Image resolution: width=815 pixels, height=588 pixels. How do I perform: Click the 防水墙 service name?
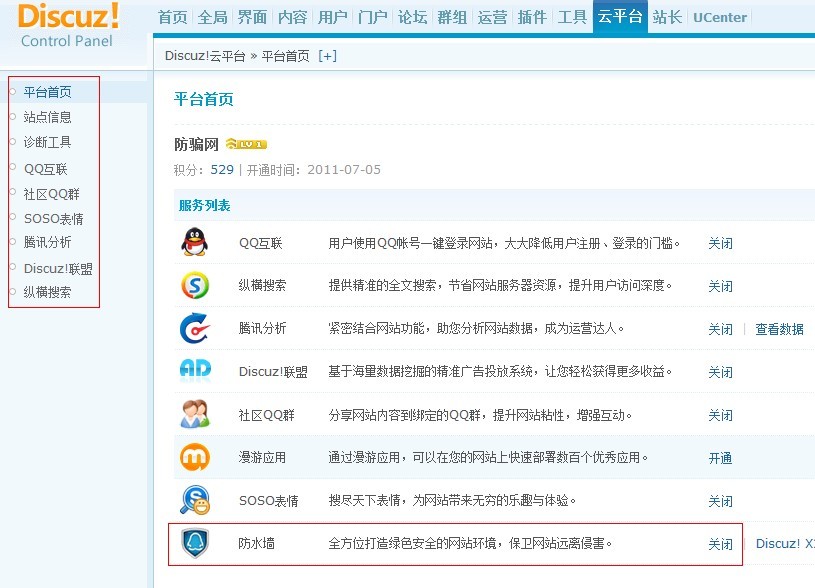(x=256, y=543)
